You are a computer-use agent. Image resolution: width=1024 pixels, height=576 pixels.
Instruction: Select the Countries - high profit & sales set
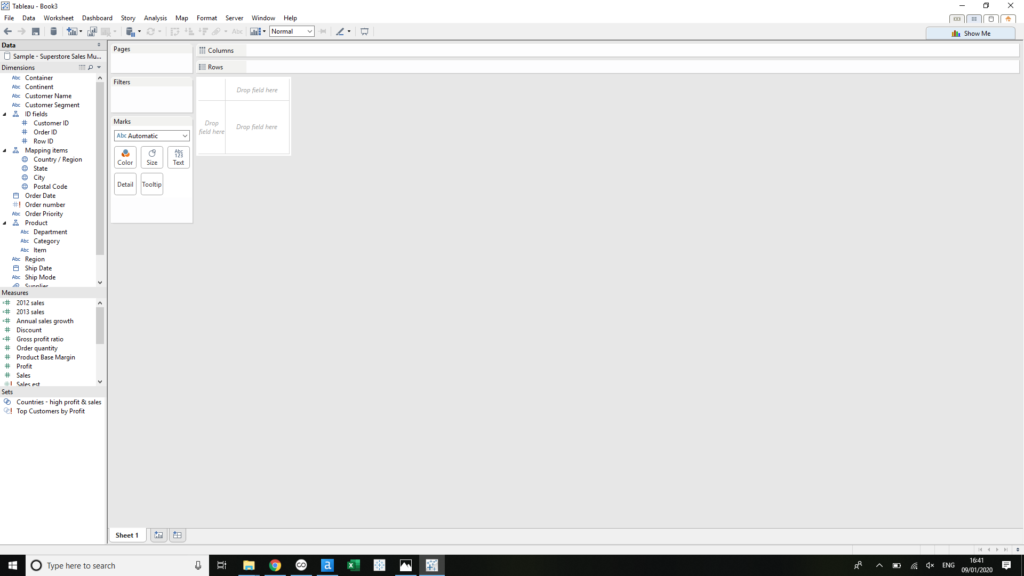(59, 402)
